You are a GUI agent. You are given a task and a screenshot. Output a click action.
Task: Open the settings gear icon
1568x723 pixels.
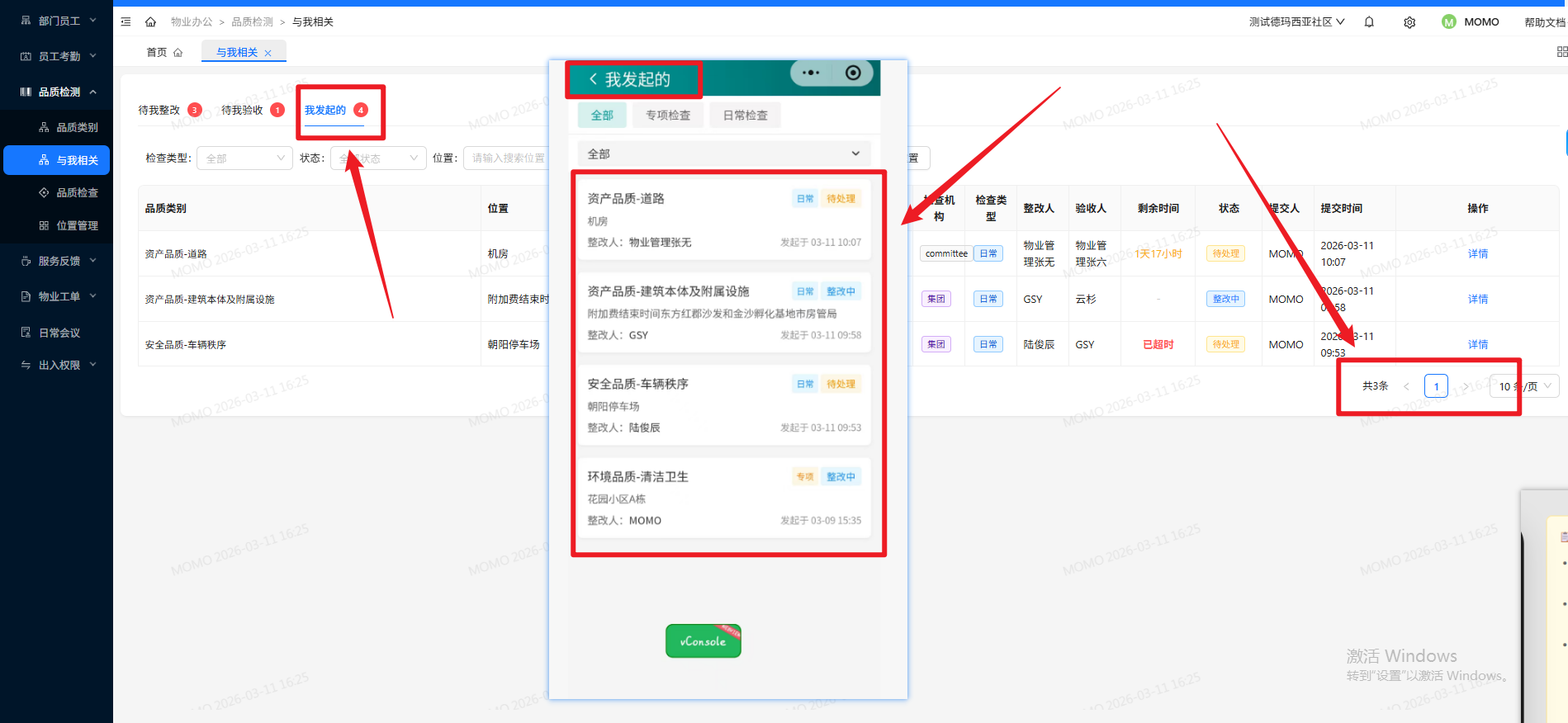coord(1409,22)
